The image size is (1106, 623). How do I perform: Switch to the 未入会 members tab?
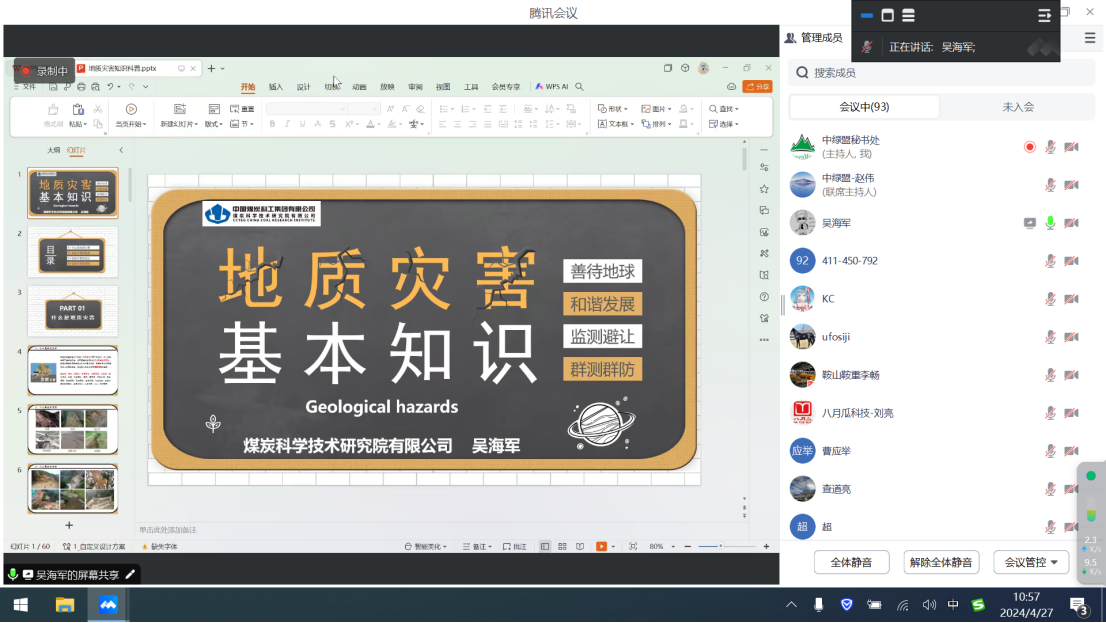click(x=1018, y=107)
